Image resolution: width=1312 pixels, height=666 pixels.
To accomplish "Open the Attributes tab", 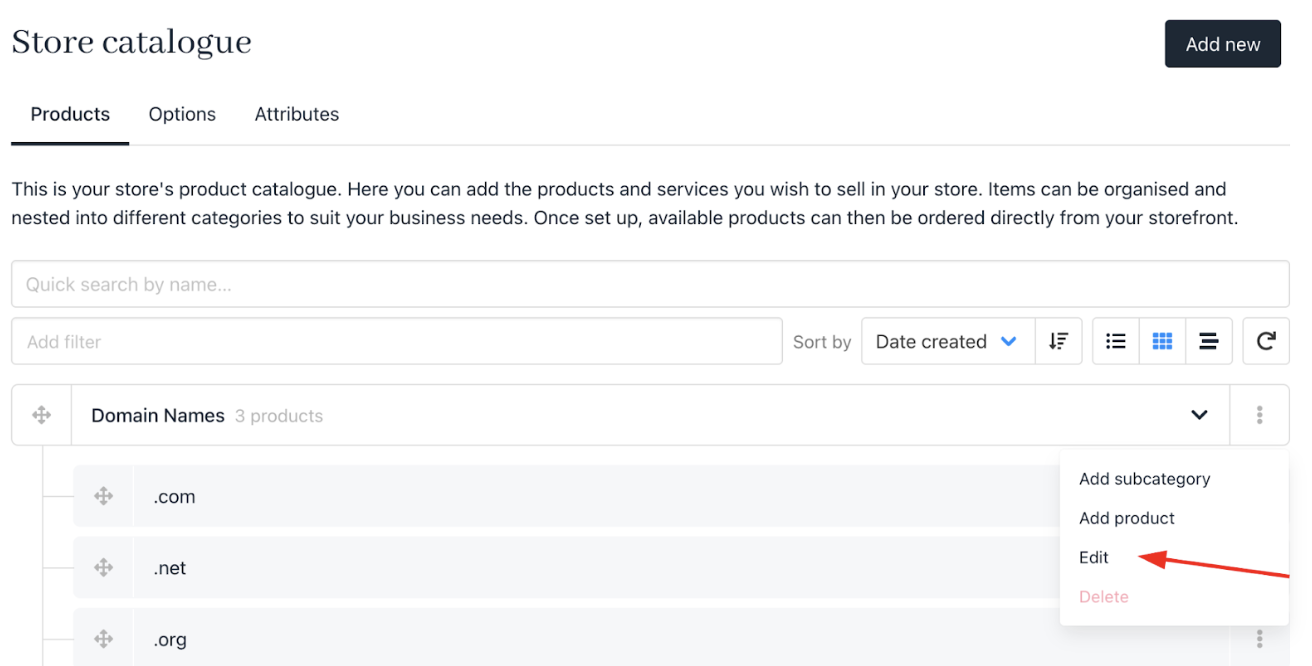I will (x=297, y=114).
